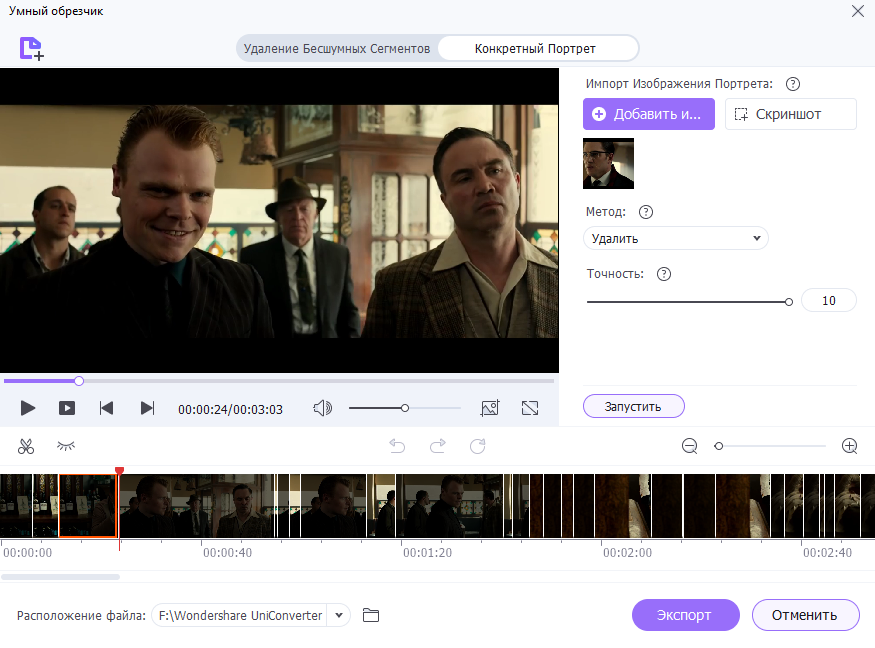The height and width of the screenshot is (648, 875).
Task: Click the timeline zoom slider knob
Action: (x=719, y=446)
